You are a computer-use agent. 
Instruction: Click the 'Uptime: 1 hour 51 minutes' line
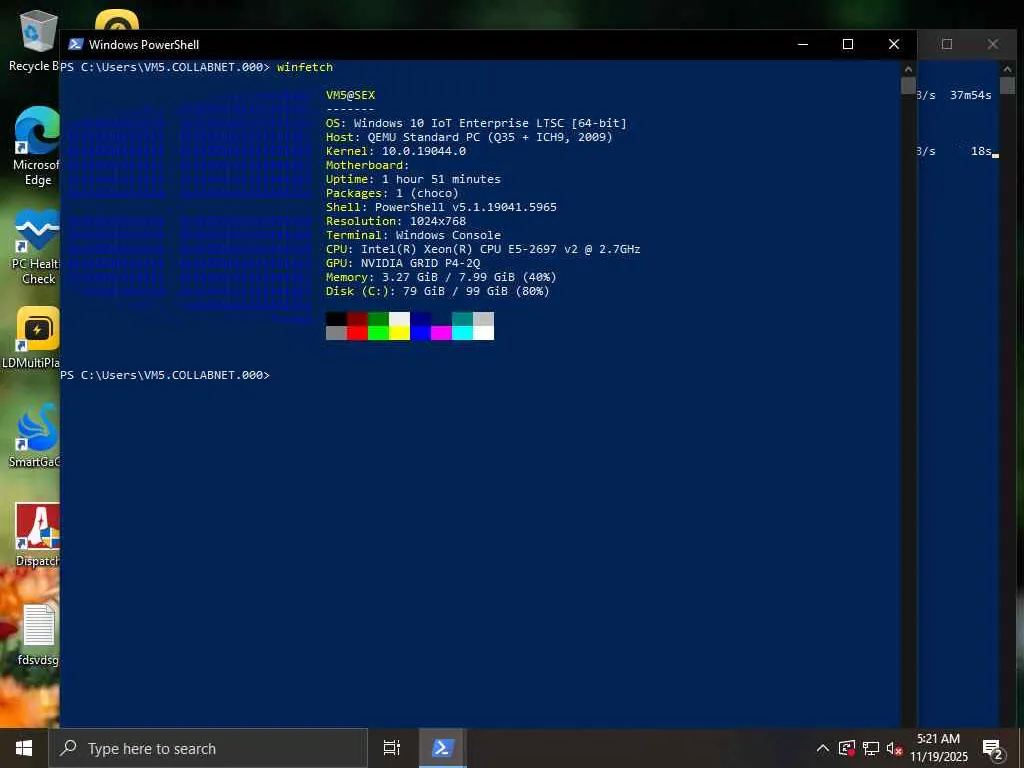coord(413,179)
